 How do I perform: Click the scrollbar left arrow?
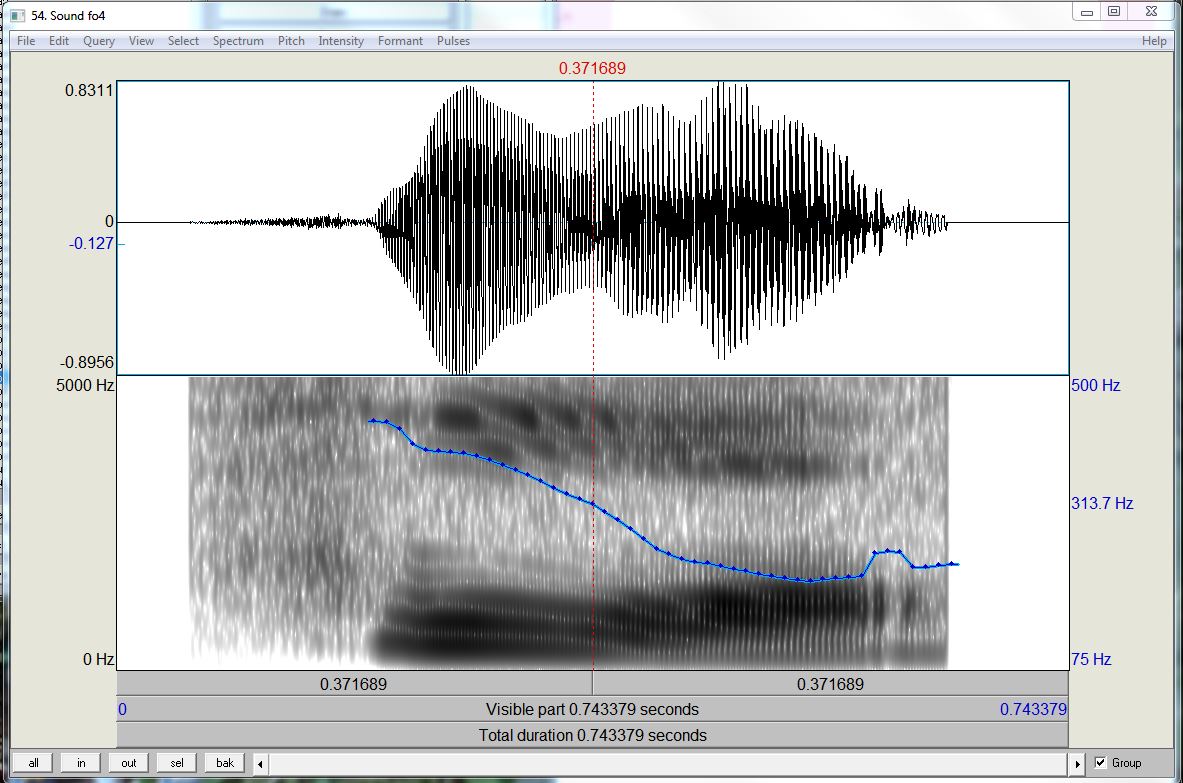coord(260,763)
